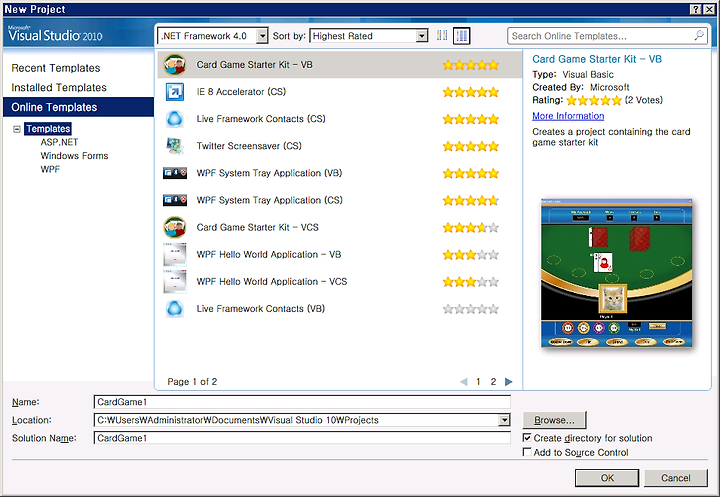Click the Live Framework Contacts (CS) icon
Viewport: 720px width, 497px height.
(175, 119)
